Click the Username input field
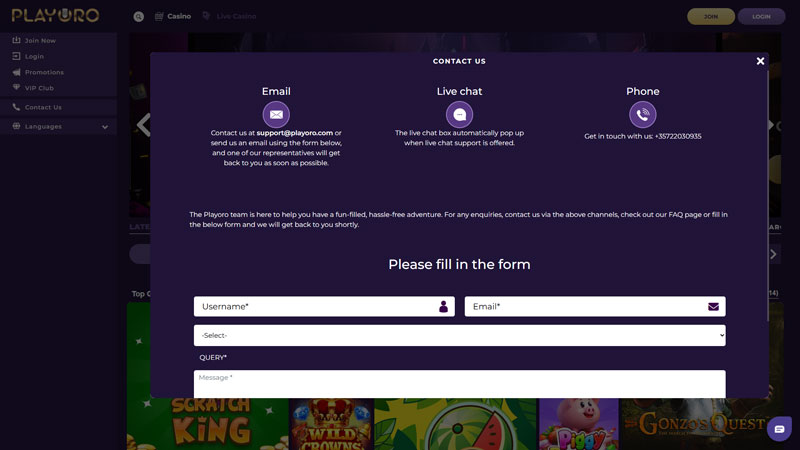800x450 pixels. tap(315, 307)
